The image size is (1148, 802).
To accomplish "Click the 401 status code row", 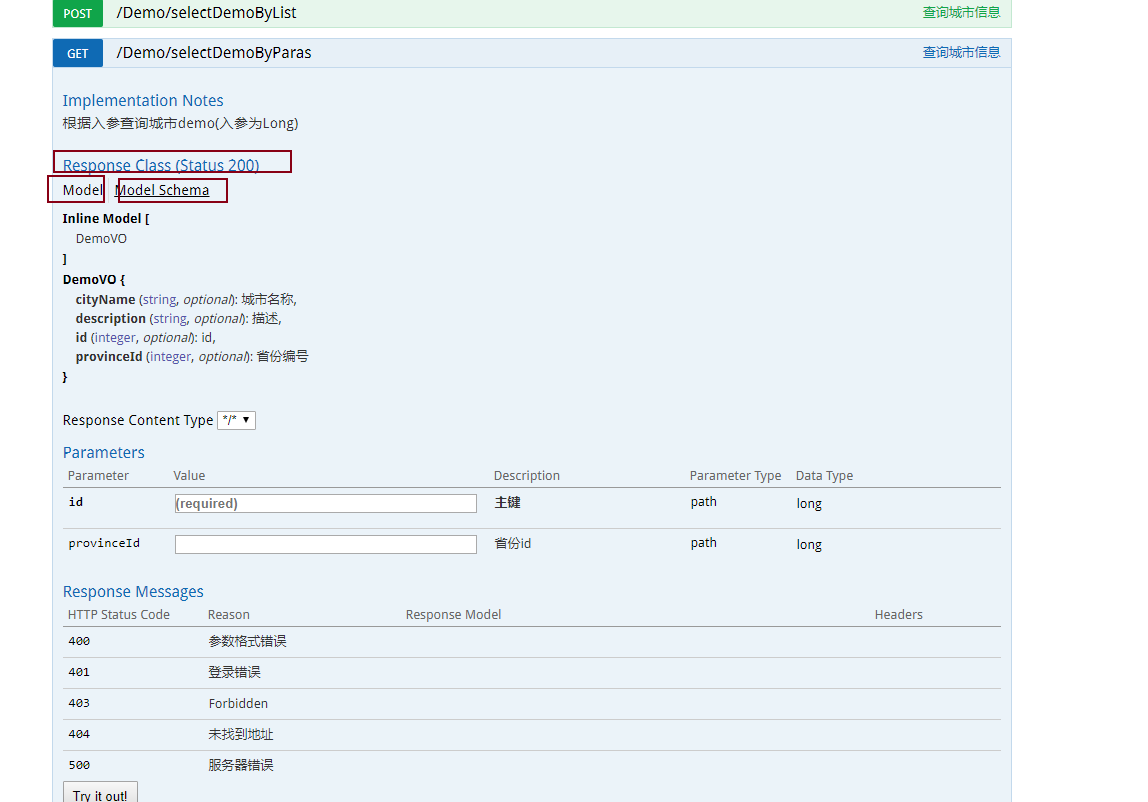I will coord(532,672).
